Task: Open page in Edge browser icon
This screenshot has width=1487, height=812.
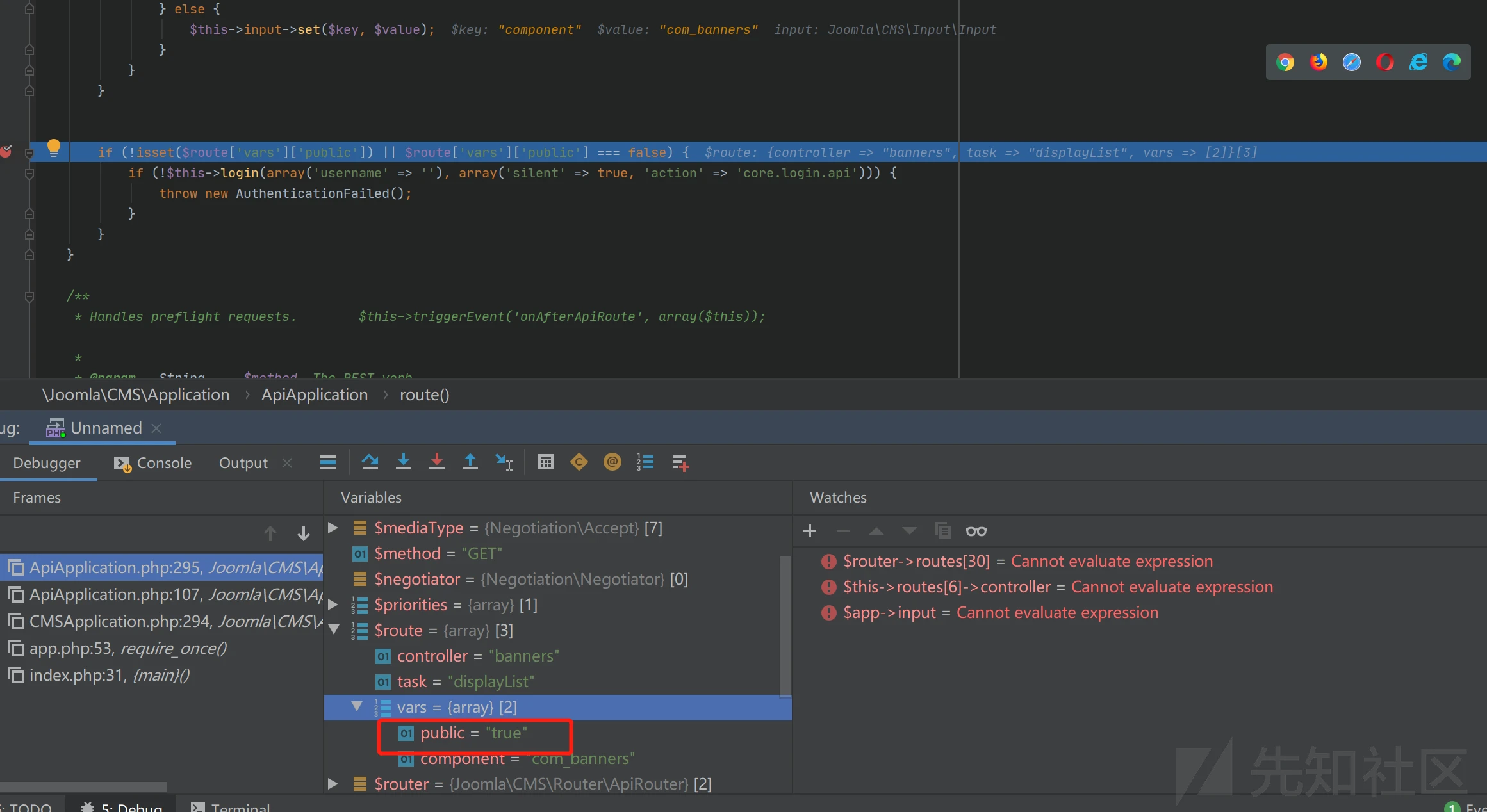Action: [x=1452, y=62]
